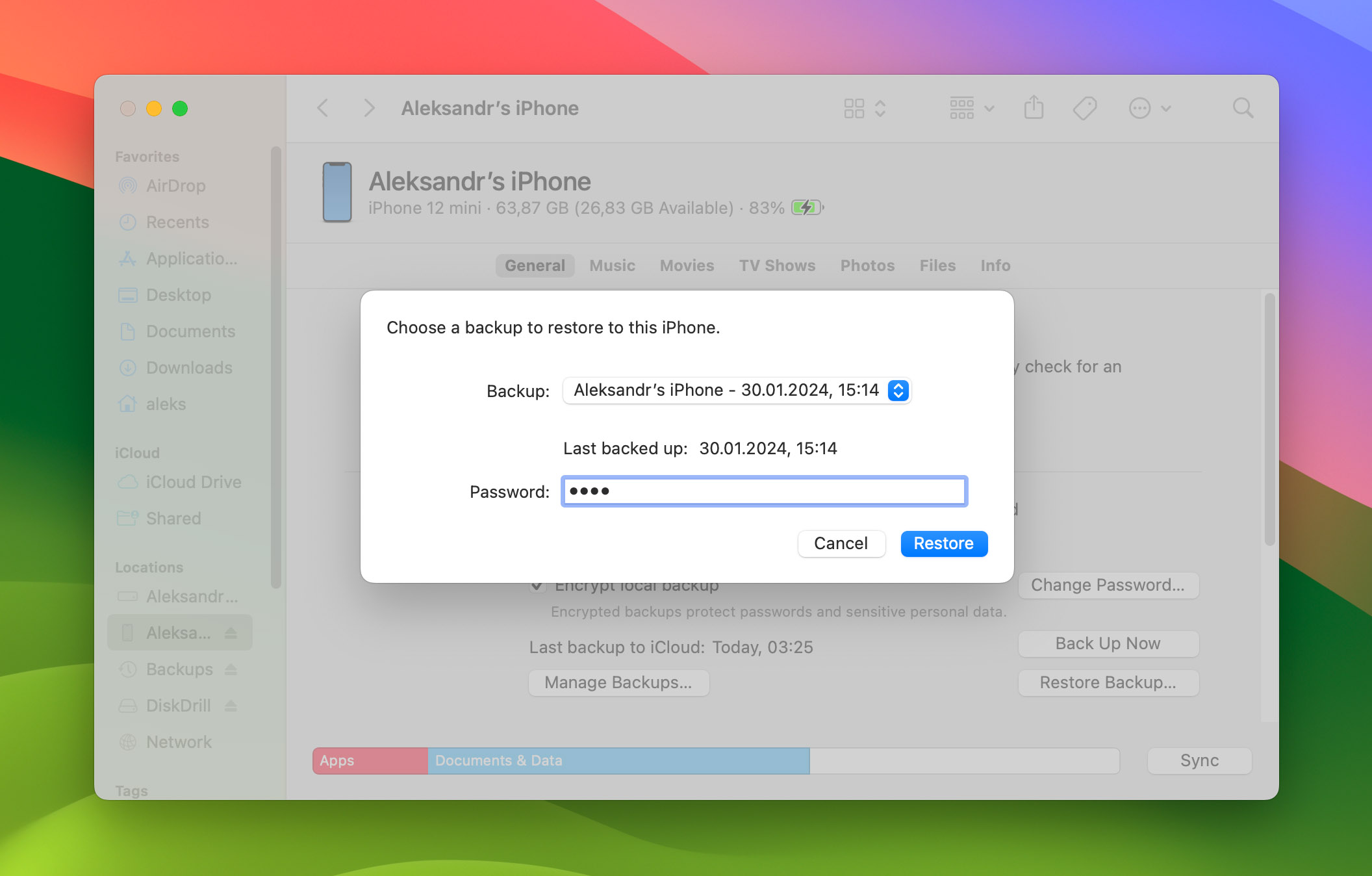Click the Favorites section header
The image size is (1372, 876).
click(147, 157)
